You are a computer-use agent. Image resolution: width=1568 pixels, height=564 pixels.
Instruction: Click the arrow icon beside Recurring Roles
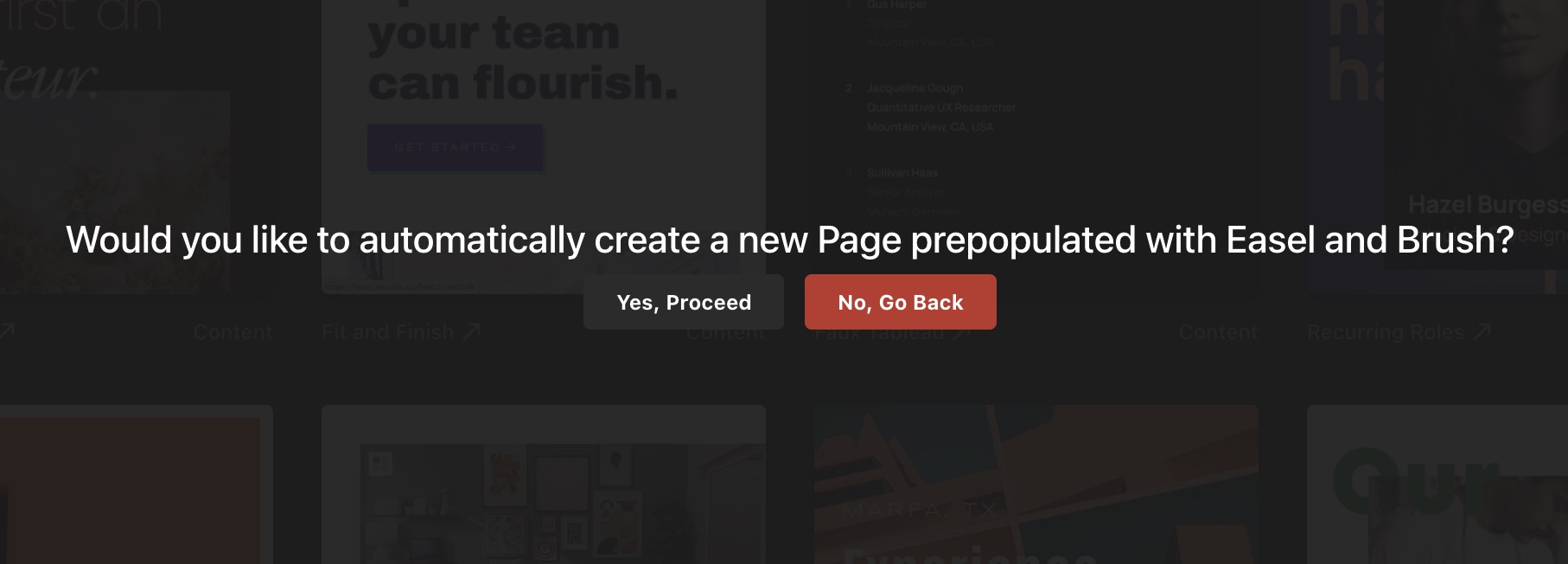1482,331
